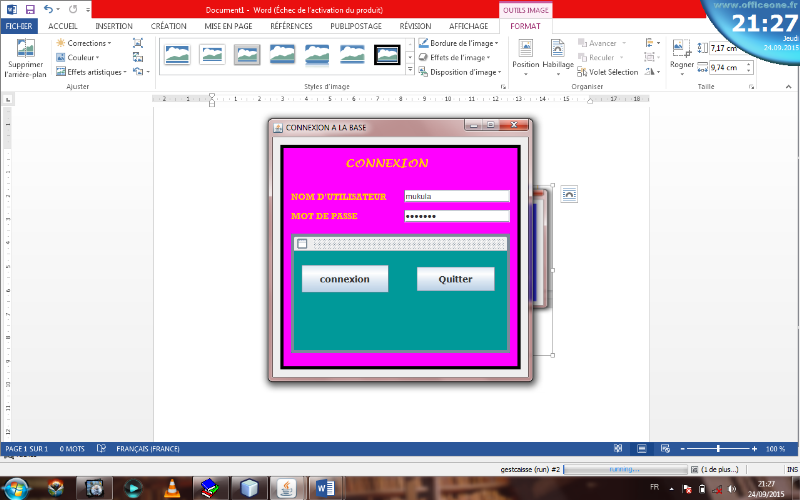This screenshot has height=500, width=800.
Task: Switch to web layout view icon
Action: tap(665, 448)
